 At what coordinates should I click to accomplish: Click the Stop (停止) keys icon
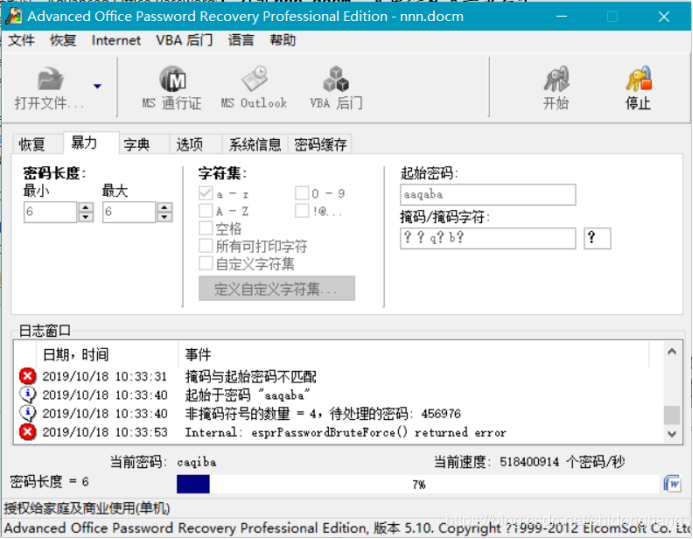[638, 80]
